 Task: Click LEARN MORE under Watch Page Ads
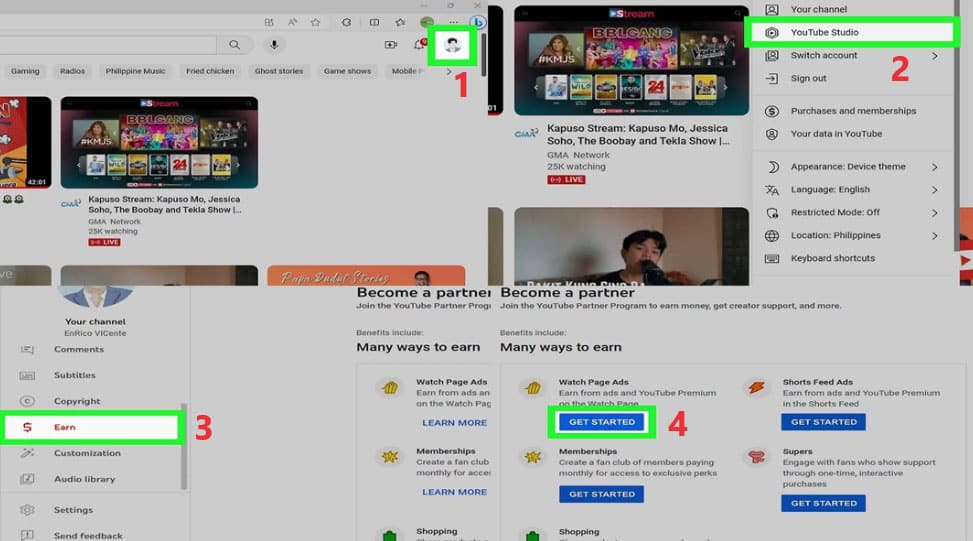point(454,423)
